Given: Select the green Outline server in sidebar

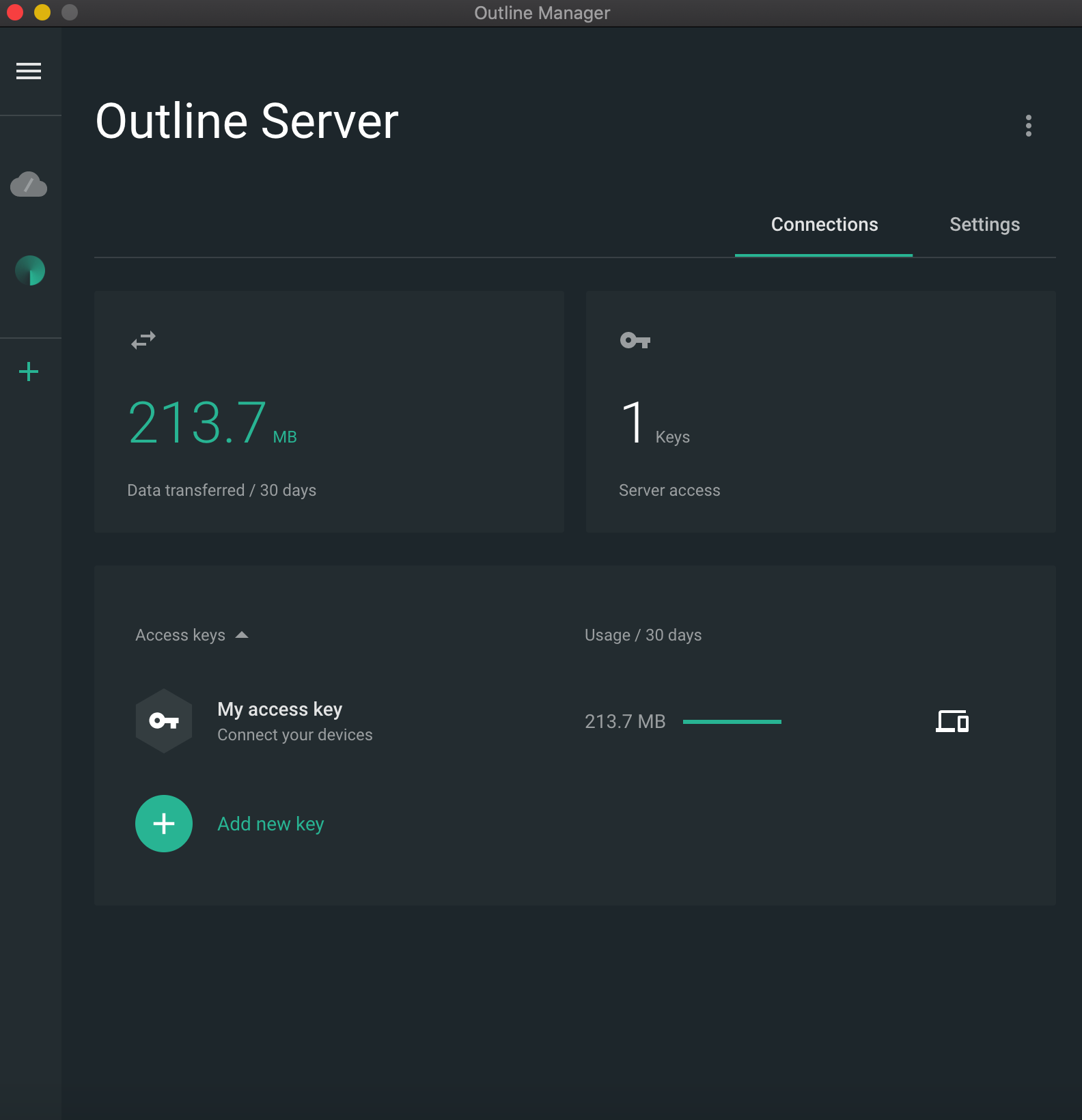Looking at the screenshot, I should (30, 270).
